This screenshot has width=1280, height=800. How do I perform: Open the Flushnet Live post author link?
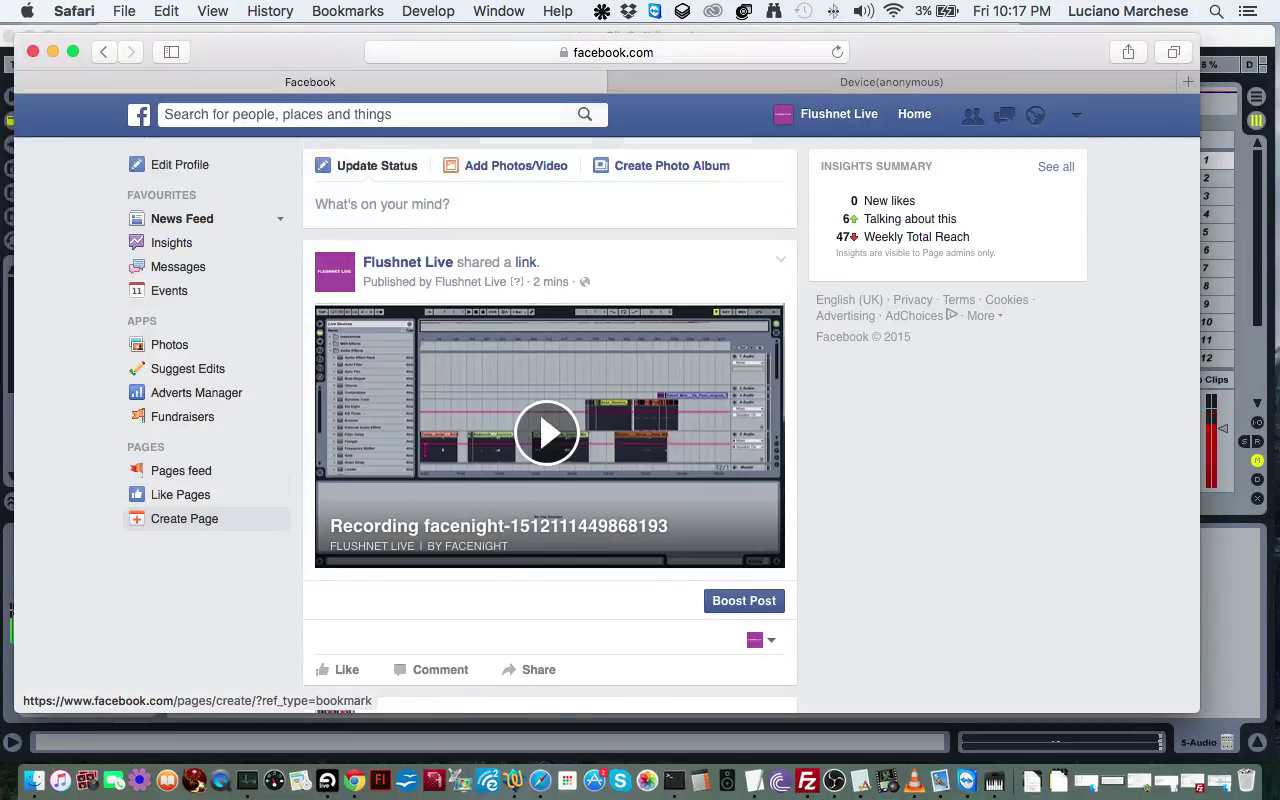(408, 262)
